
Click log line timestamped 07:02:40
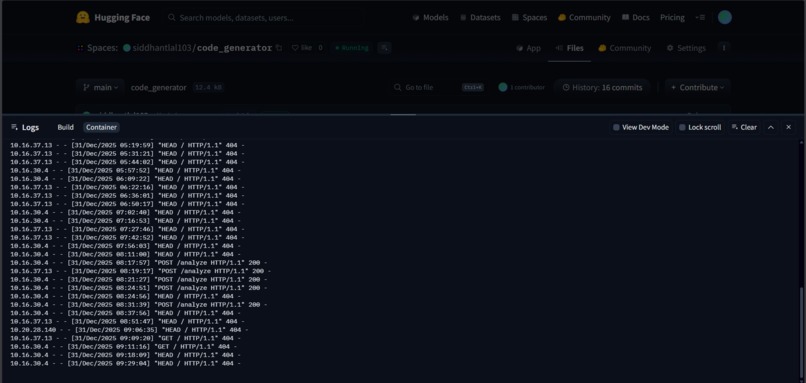click(125, 212)
